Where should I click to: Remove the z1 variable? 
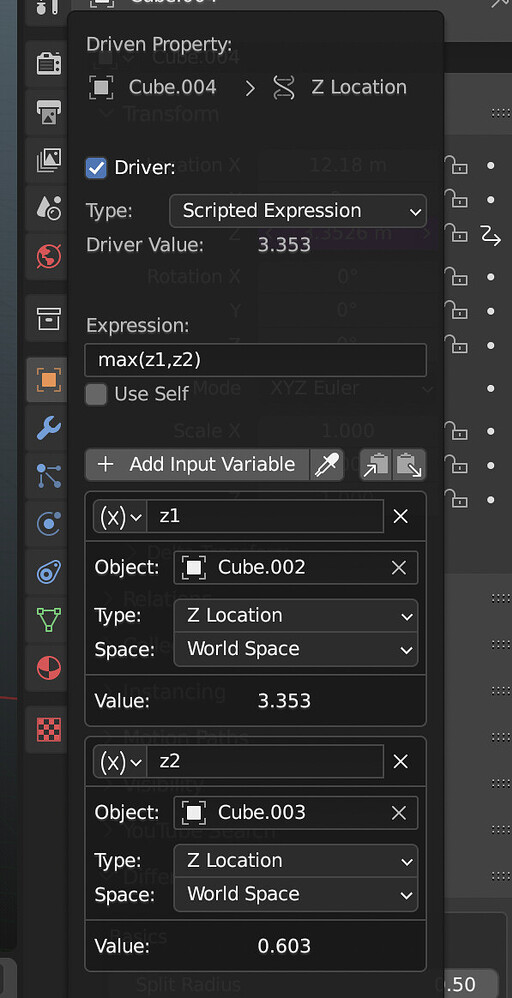pyautogui.click(x=401, y=516)
